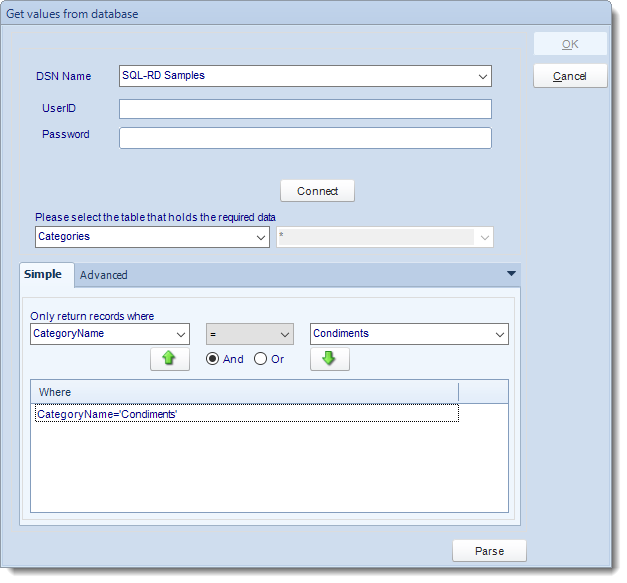Open the disabled column selector dropdown
627x583 pixels.
[485, 238]
